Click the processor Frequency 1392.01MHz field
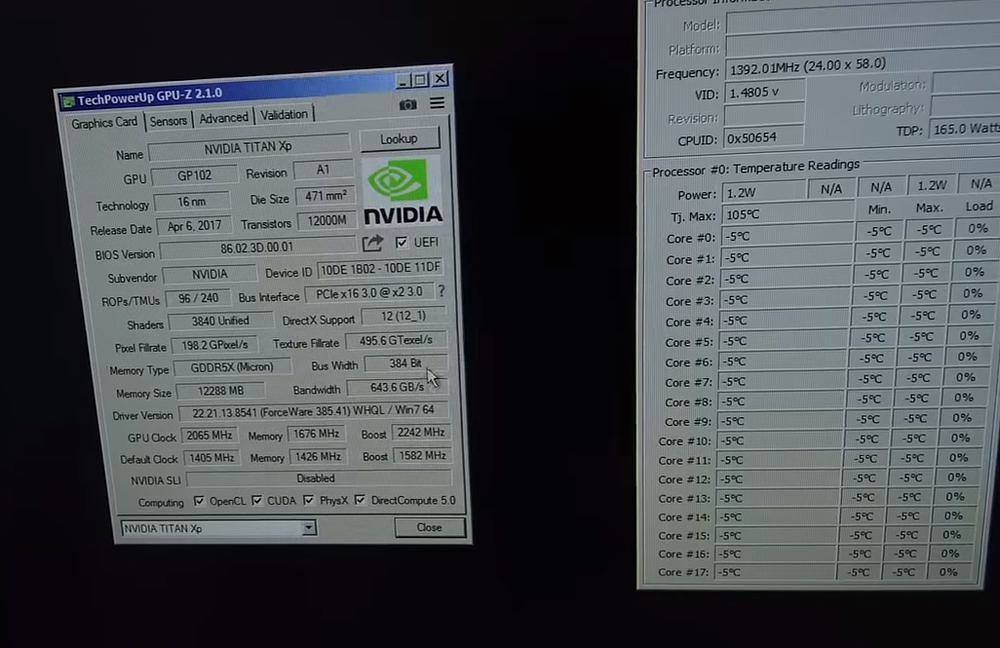This screenshot has width=1000, height=648. click(862, 64)
